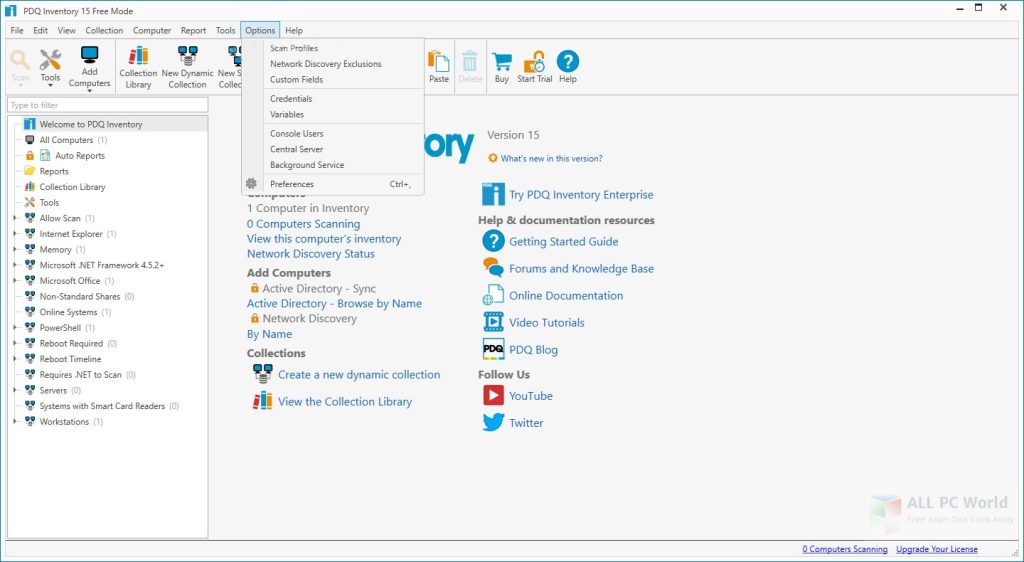Click the YouTube play icon
Image resolution: width=1024 pixels, height=562 pixels.
click(x=493, y=395)
